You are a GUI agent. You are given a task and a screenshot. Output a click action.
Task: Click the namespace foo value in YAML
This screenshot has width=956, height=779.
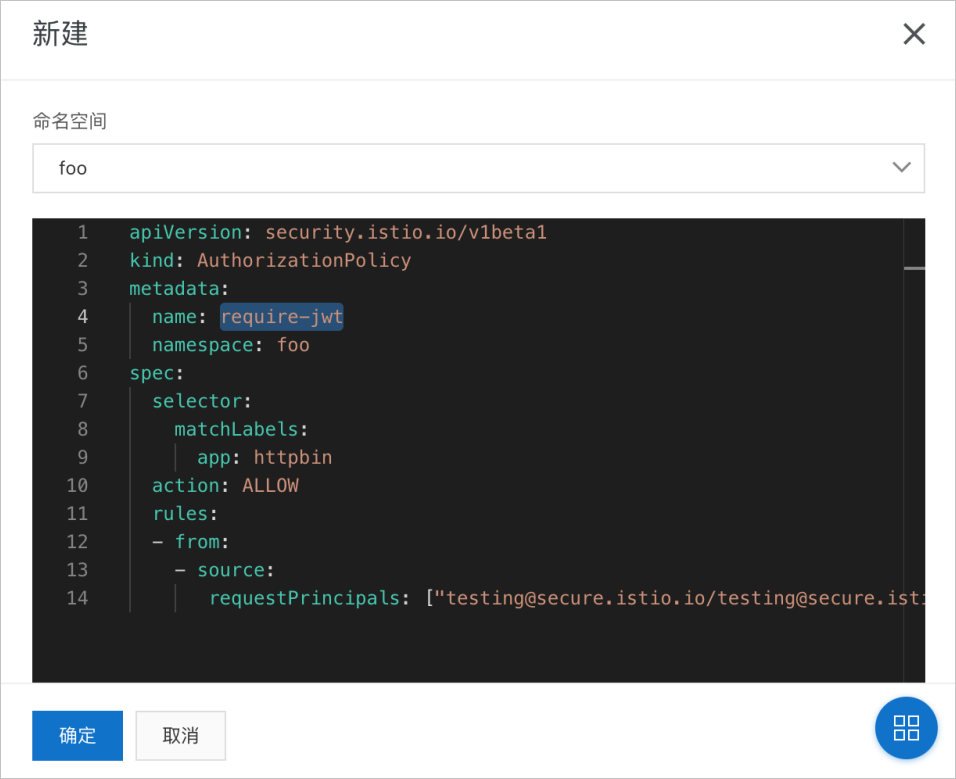click(x=293, y=345)
